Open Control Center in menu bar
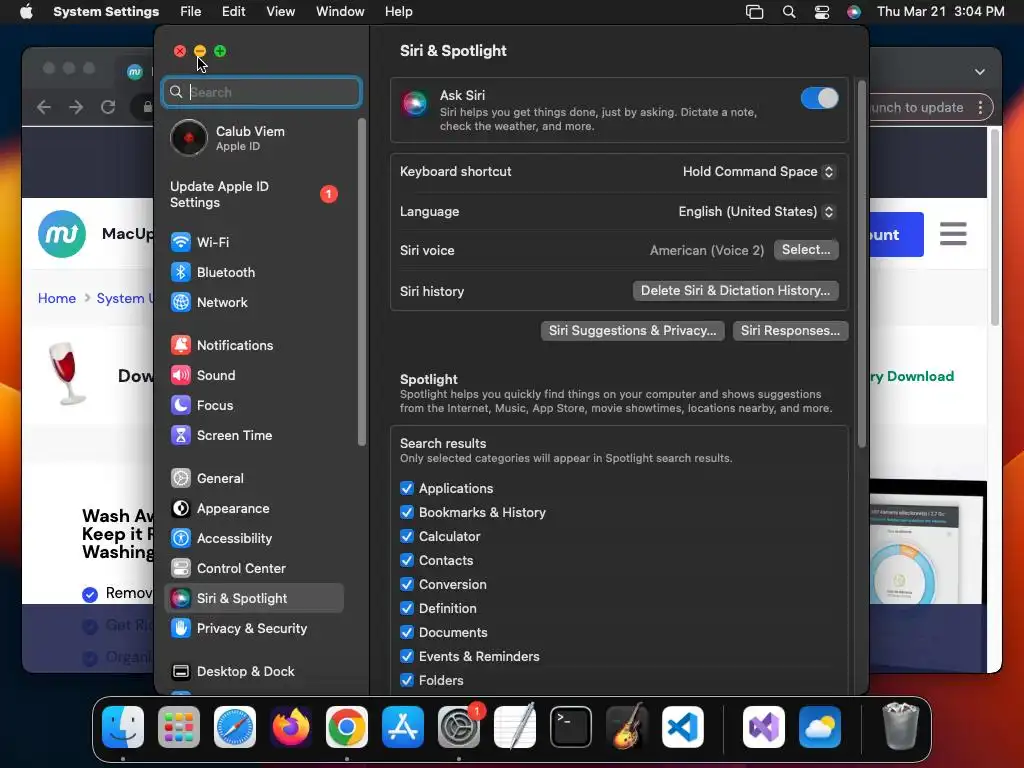The image size is (1024, 768). pyautogui.click(x=822, y=12)
